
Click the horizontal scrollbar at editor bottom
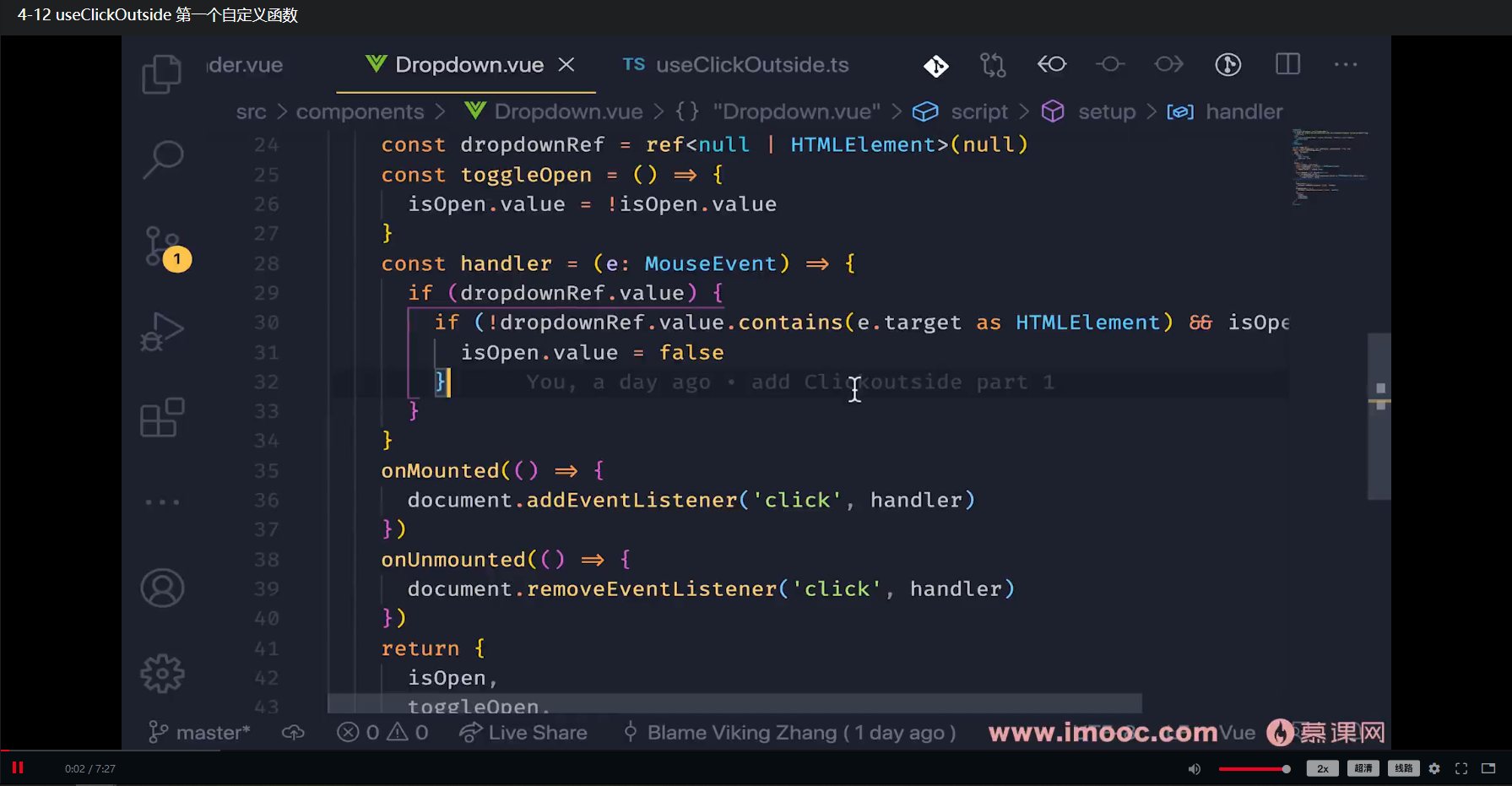(x=734, y=703)
